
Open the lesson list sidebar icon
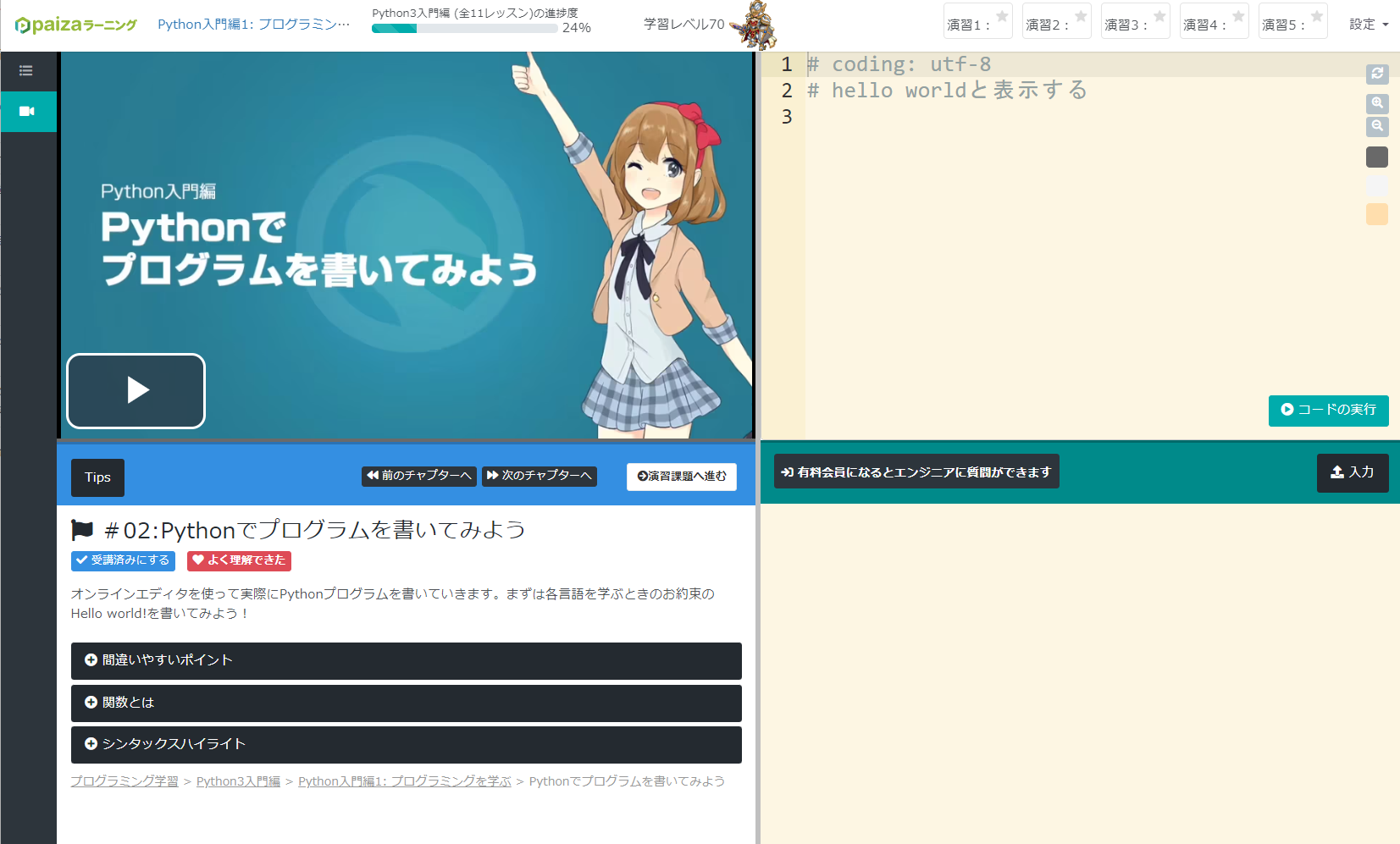[28, 71]
